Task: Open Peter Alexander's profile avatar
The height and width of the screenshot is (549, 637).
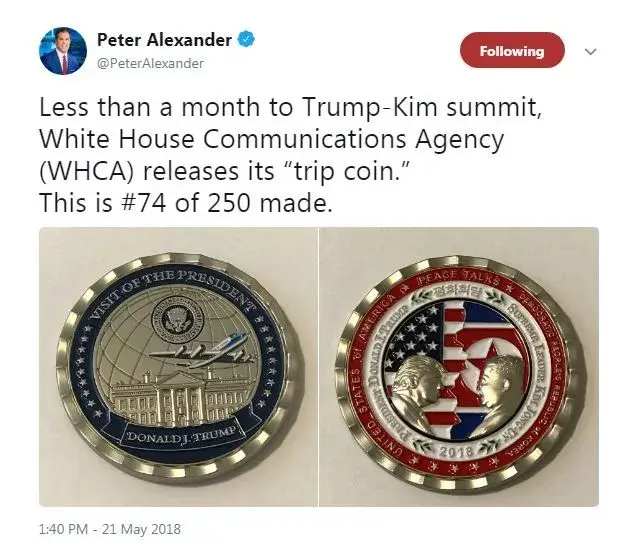Action: tap(63, 51)
